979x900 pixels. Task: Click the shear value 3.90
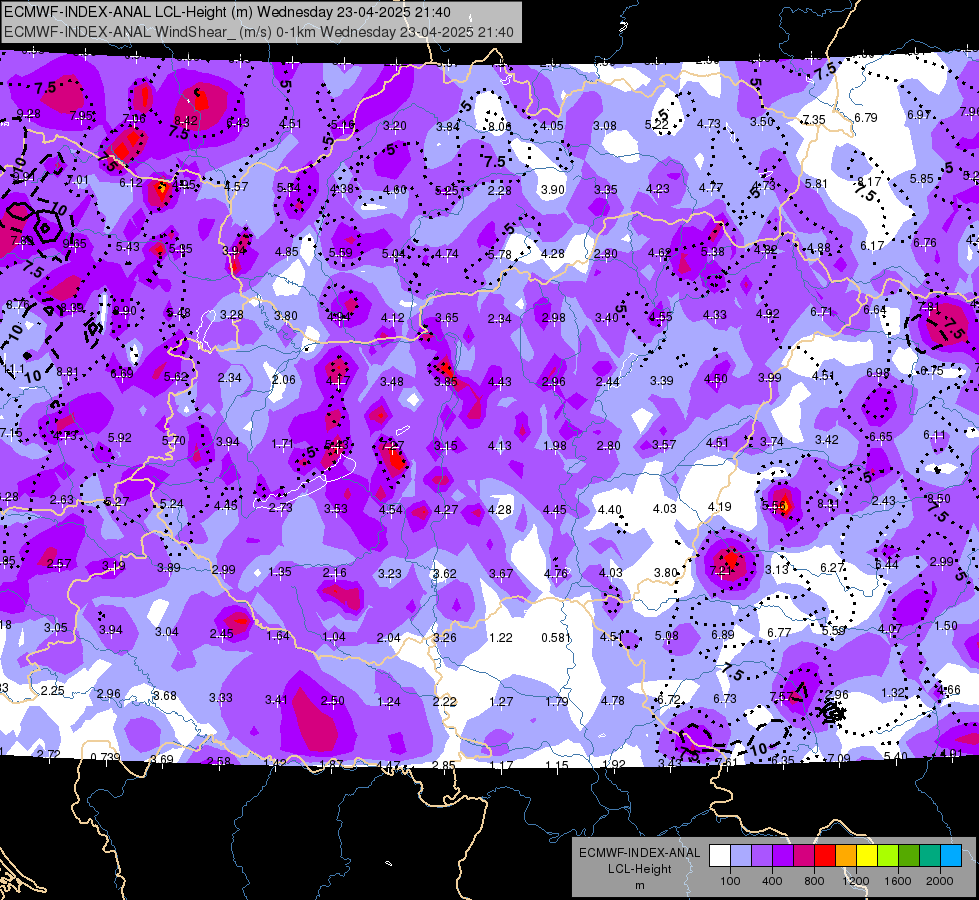point(553,189)
